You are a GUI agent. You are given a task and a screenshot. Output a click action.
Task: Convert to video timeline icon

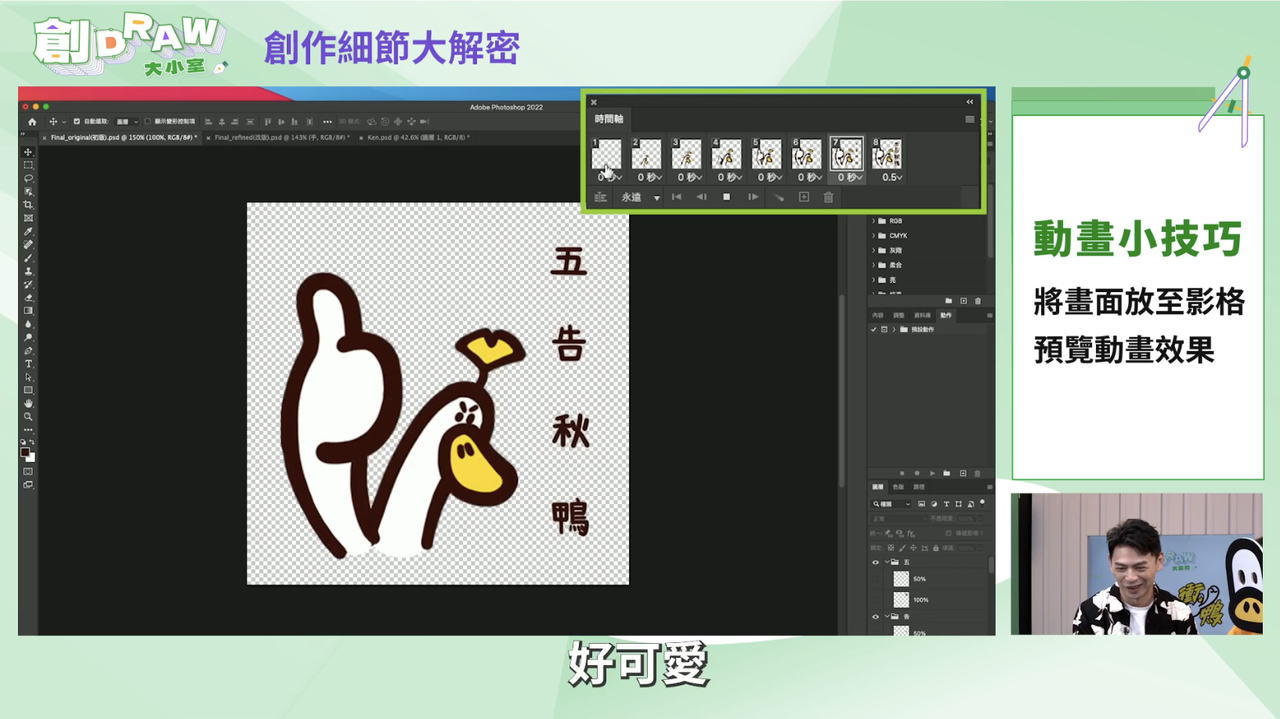tap(600, 197)
